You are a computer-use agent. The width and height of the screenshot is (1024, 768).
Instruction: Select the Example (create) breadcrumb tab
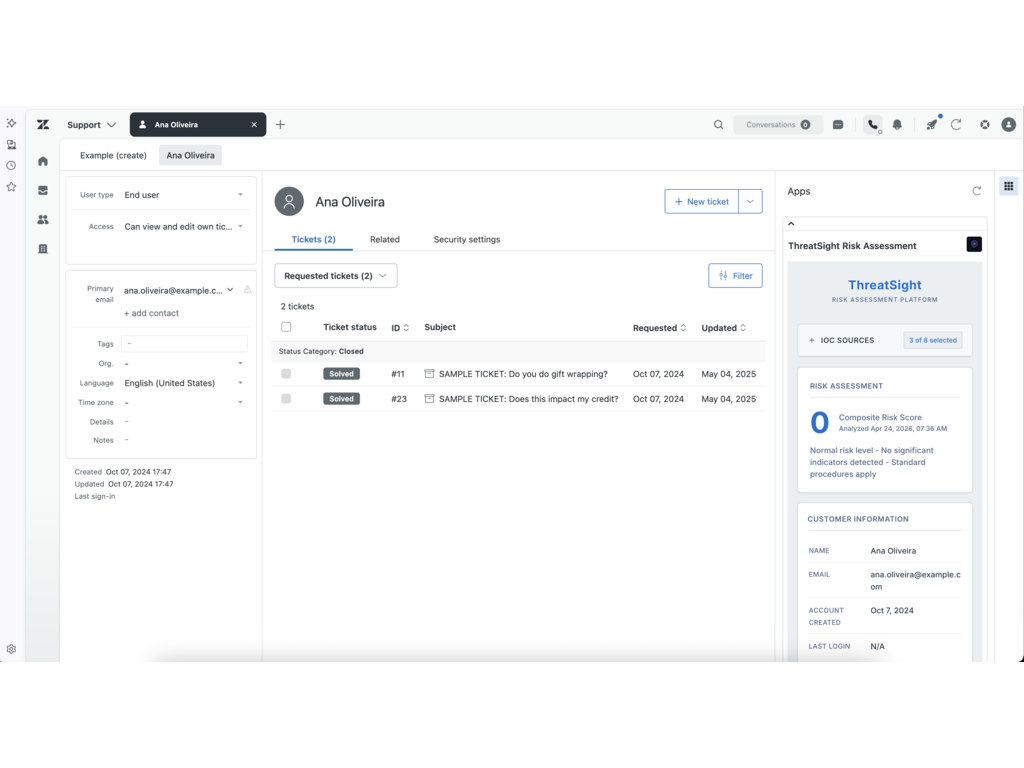point(113,155)
